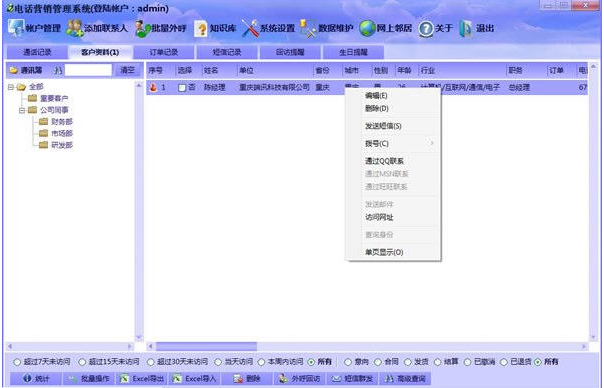
Task: Select 当天访问 radio button
Action: point(218,362)
